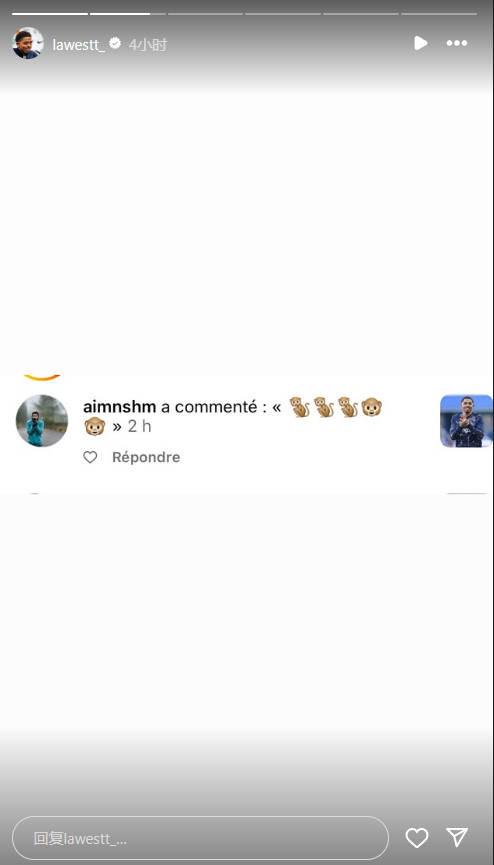Viewport: 494px width, 865px height.
Task: Jump to the last story progress segment
Action: click(439, 13)
